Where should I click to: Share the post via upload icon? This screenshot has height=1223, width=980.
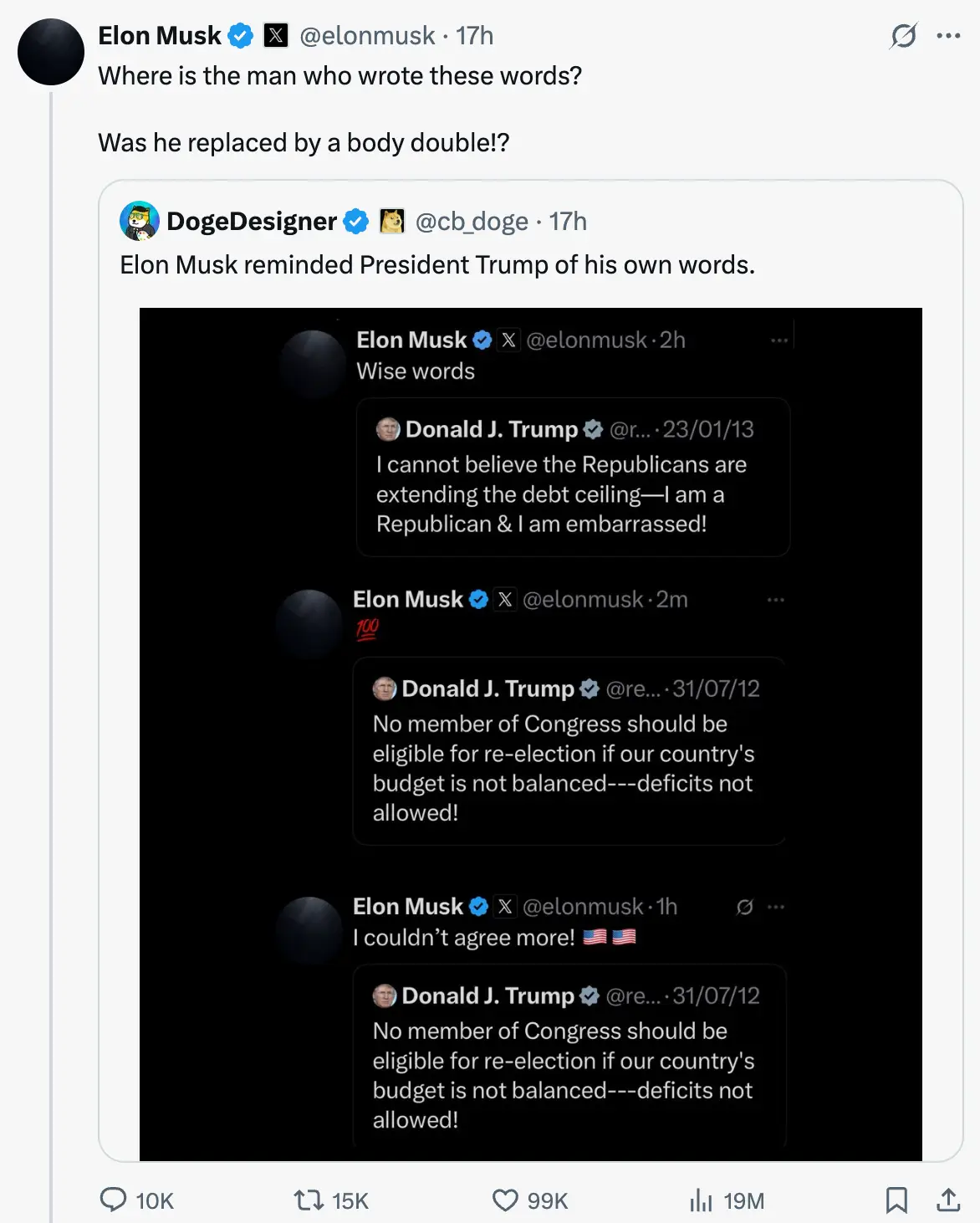[x=948, y=1200]
